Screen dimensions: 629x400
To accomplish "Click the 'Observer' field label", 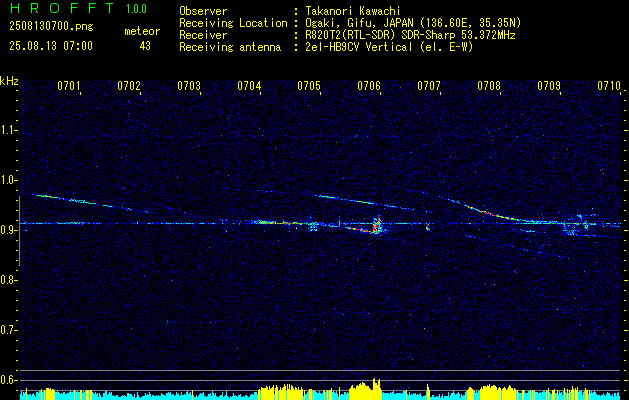I will click(203, 11).
